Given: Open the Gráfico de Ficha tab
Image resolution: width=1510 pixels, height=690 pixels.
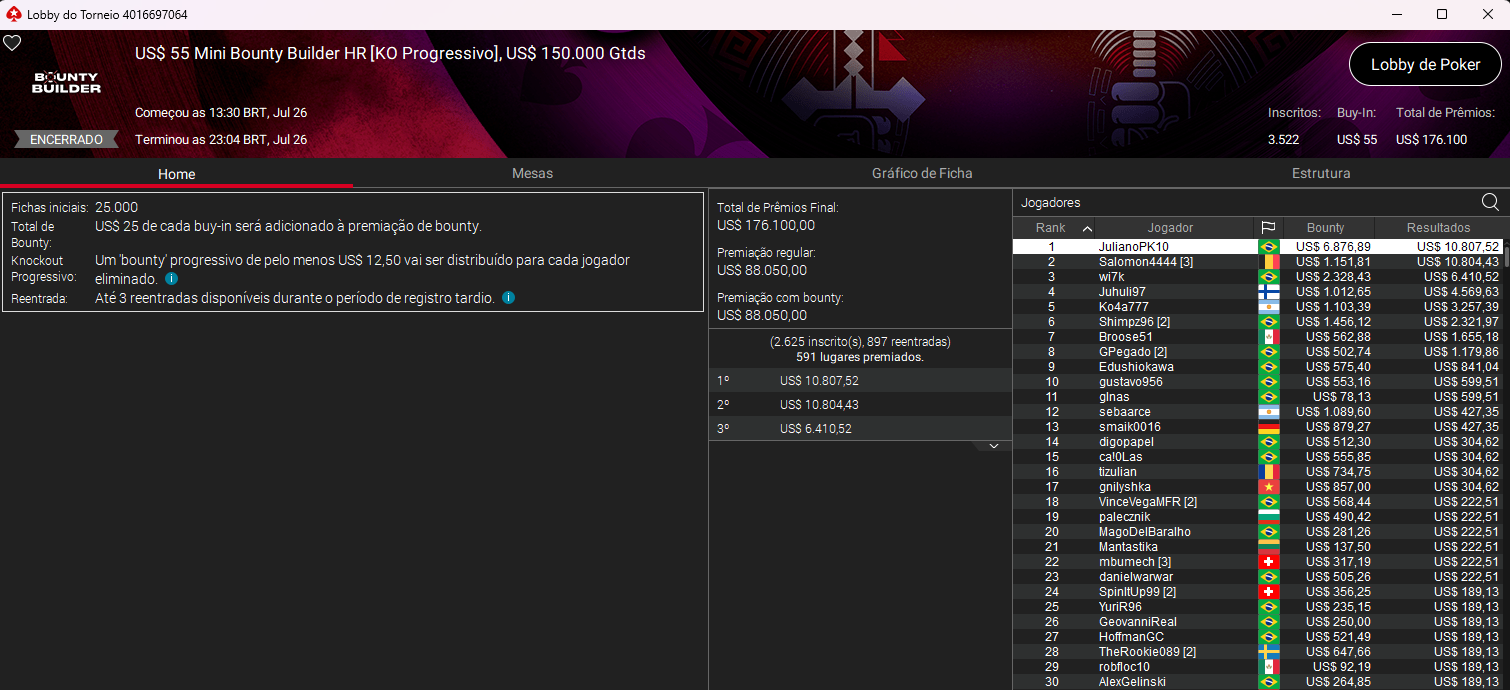Looking at the screenshot, I should coord(922,173).
